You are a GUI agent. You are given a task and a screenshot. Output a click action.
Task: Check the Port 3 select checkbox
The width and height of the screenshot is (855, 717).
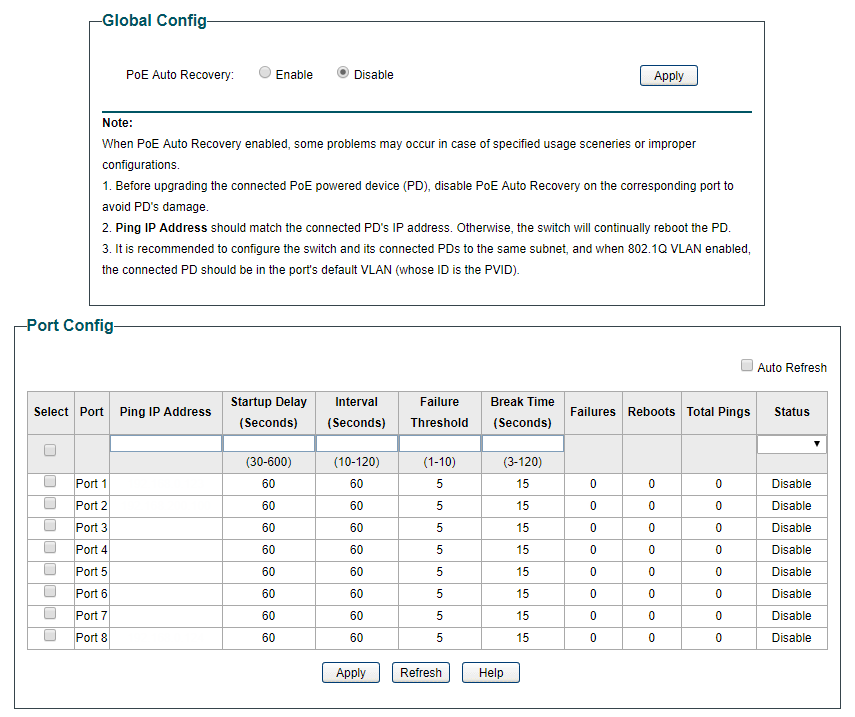click(x=50, y=526)
